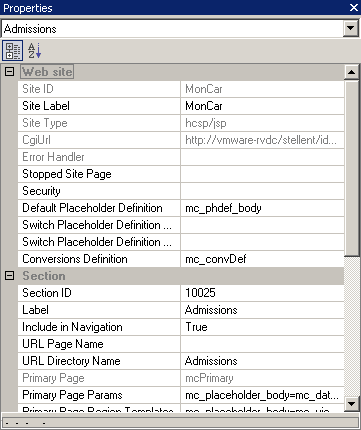Click scrollbar down arrow

(352, 404)
